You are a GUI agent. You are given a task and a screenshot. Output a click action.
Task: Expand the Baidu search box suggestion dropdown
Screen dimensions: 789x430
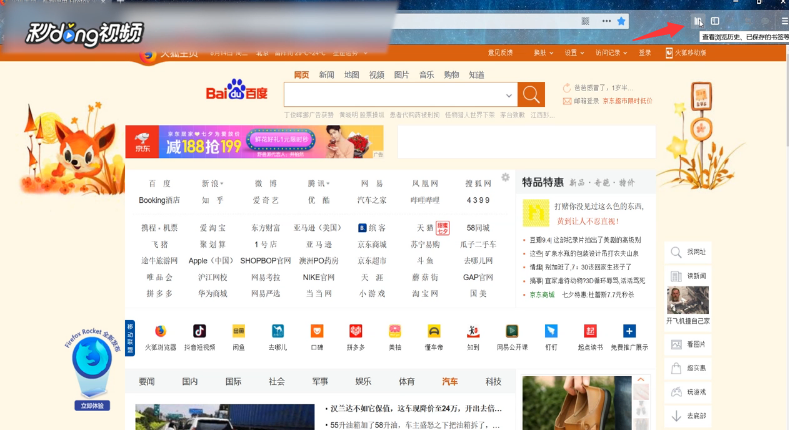pyautogui.click(x=509, y=95)
